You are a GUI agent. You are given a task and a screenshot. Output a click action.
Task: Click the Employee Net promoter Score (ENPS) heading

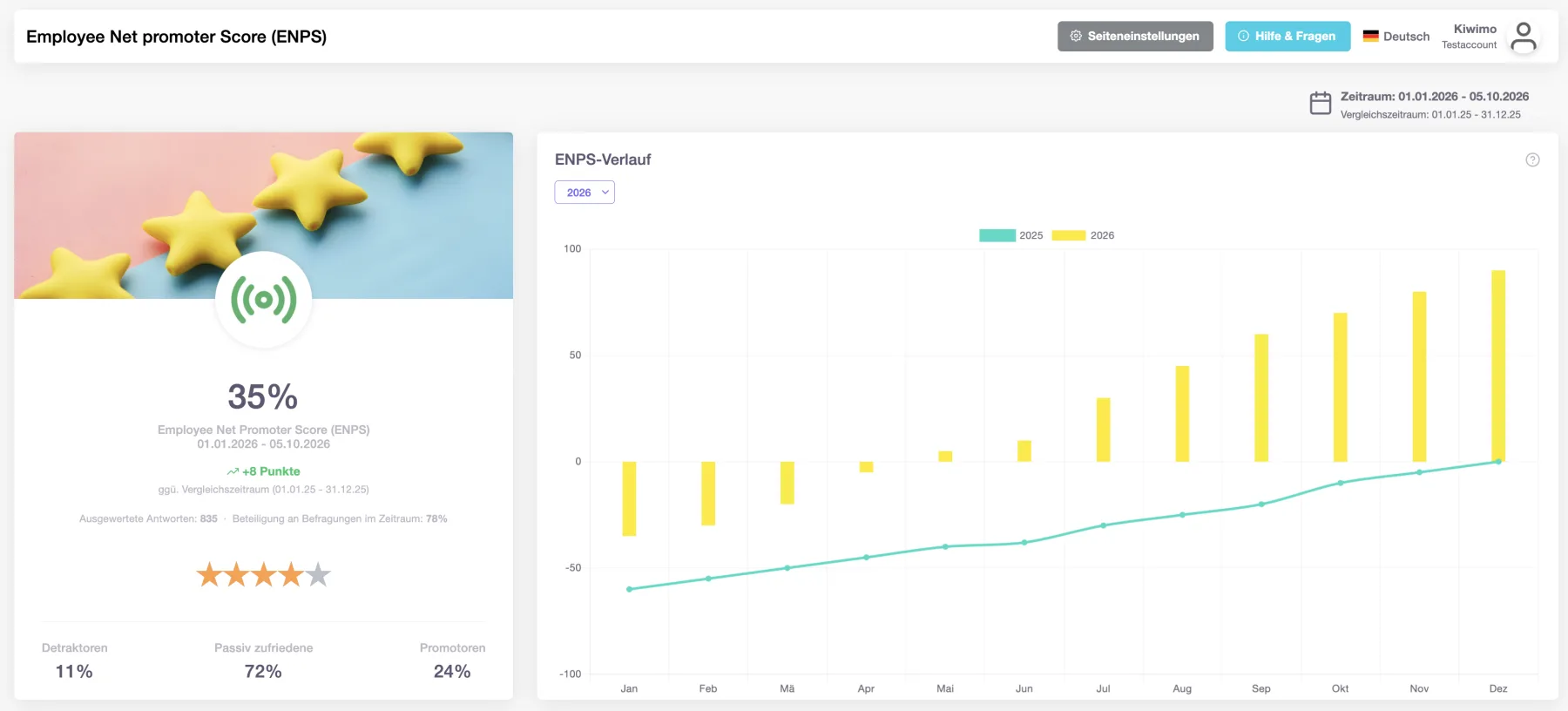point(176,37)
